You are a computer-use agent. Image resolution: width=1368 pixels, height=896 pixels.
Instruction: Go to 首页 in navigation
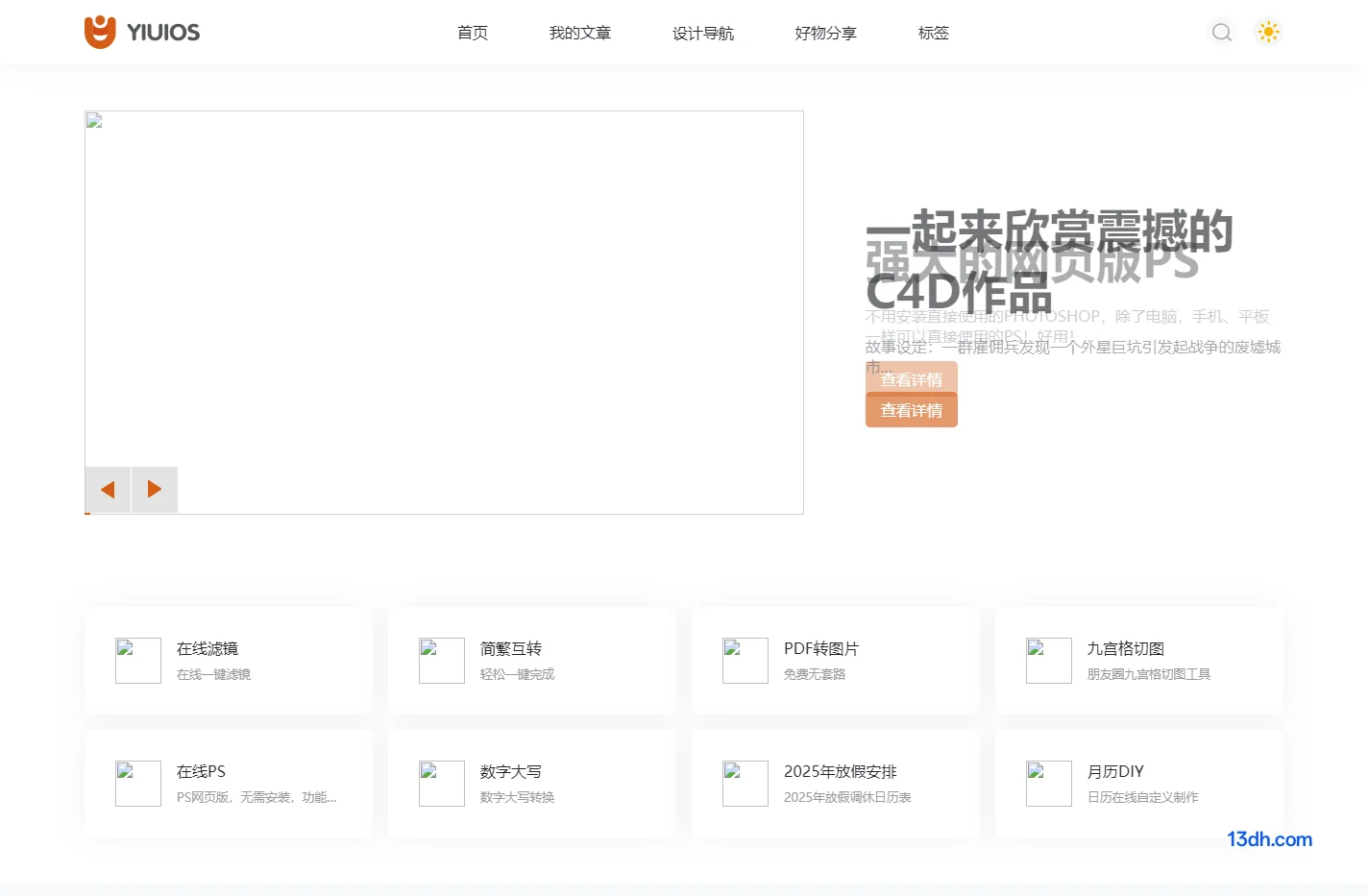(x=473, y=33)
